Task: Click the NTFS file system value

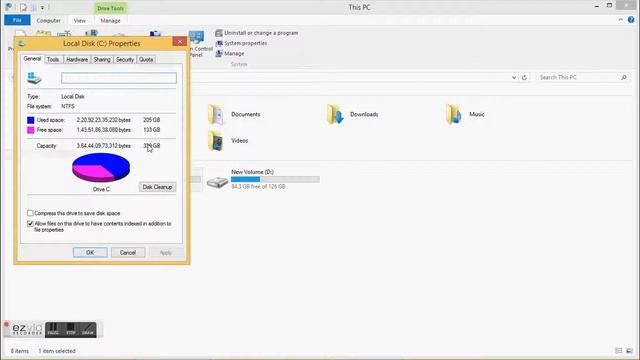Action: 68,106
